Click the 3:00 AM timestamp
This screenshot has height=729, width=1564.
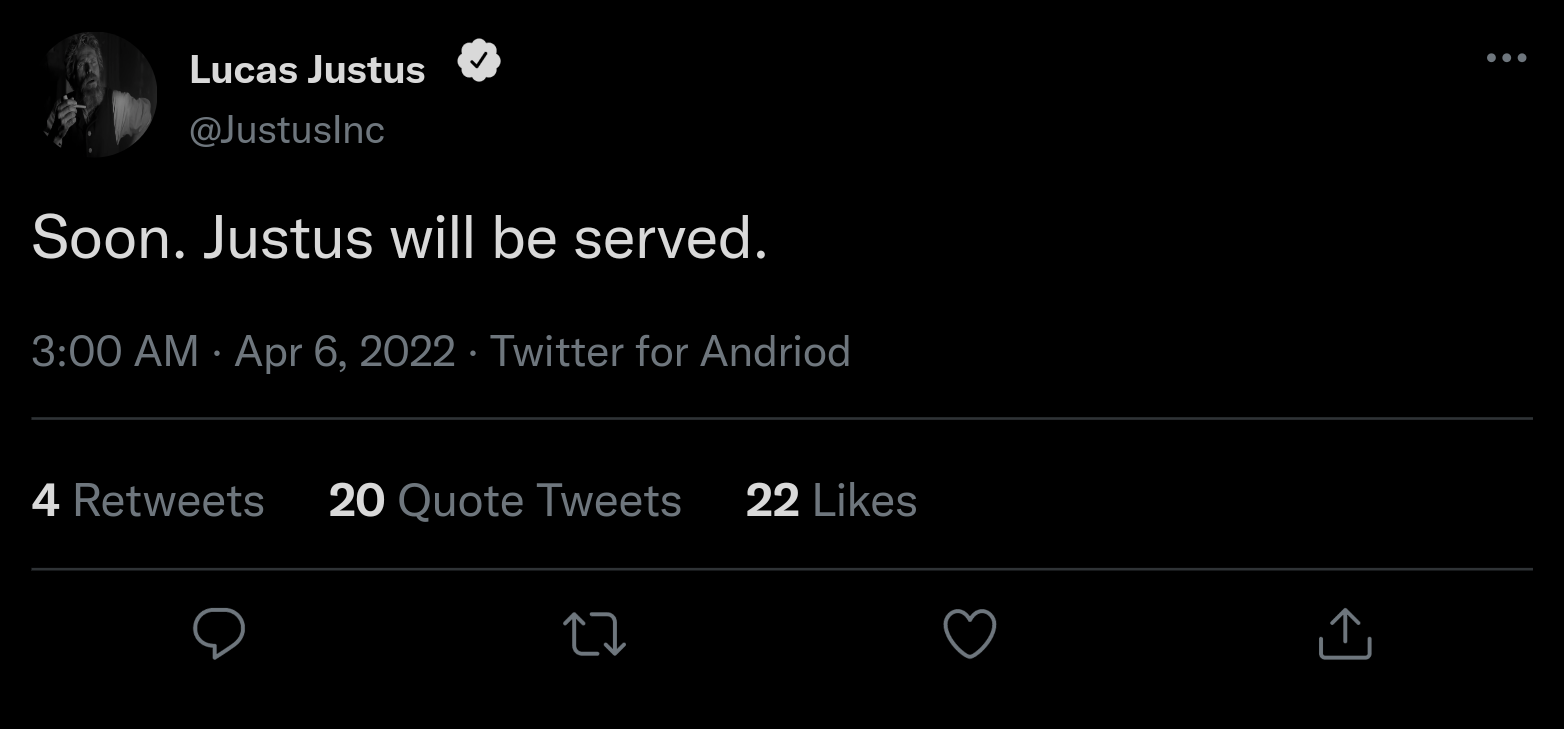(115, 352)
